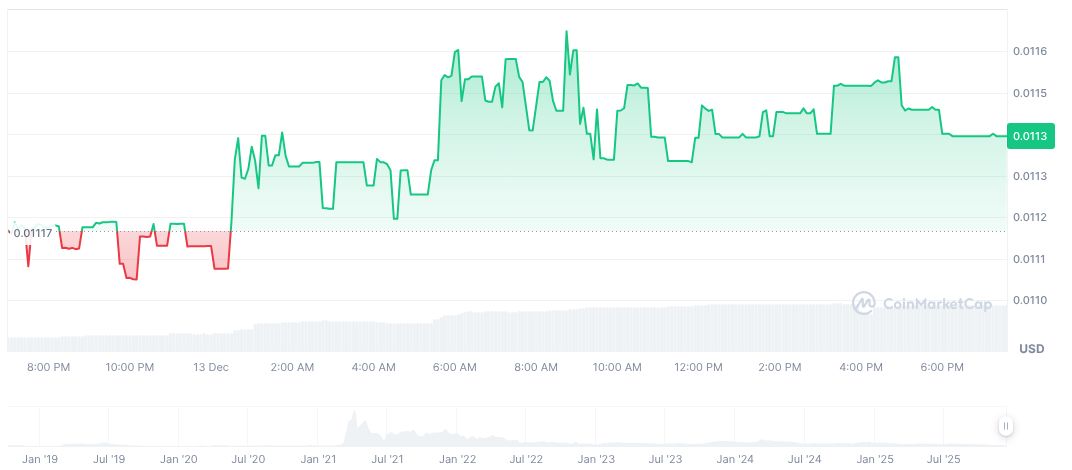The image size is (1072, 470).
Task: Click the green current price tag 0.0113
Action: tap(1030, 136)
